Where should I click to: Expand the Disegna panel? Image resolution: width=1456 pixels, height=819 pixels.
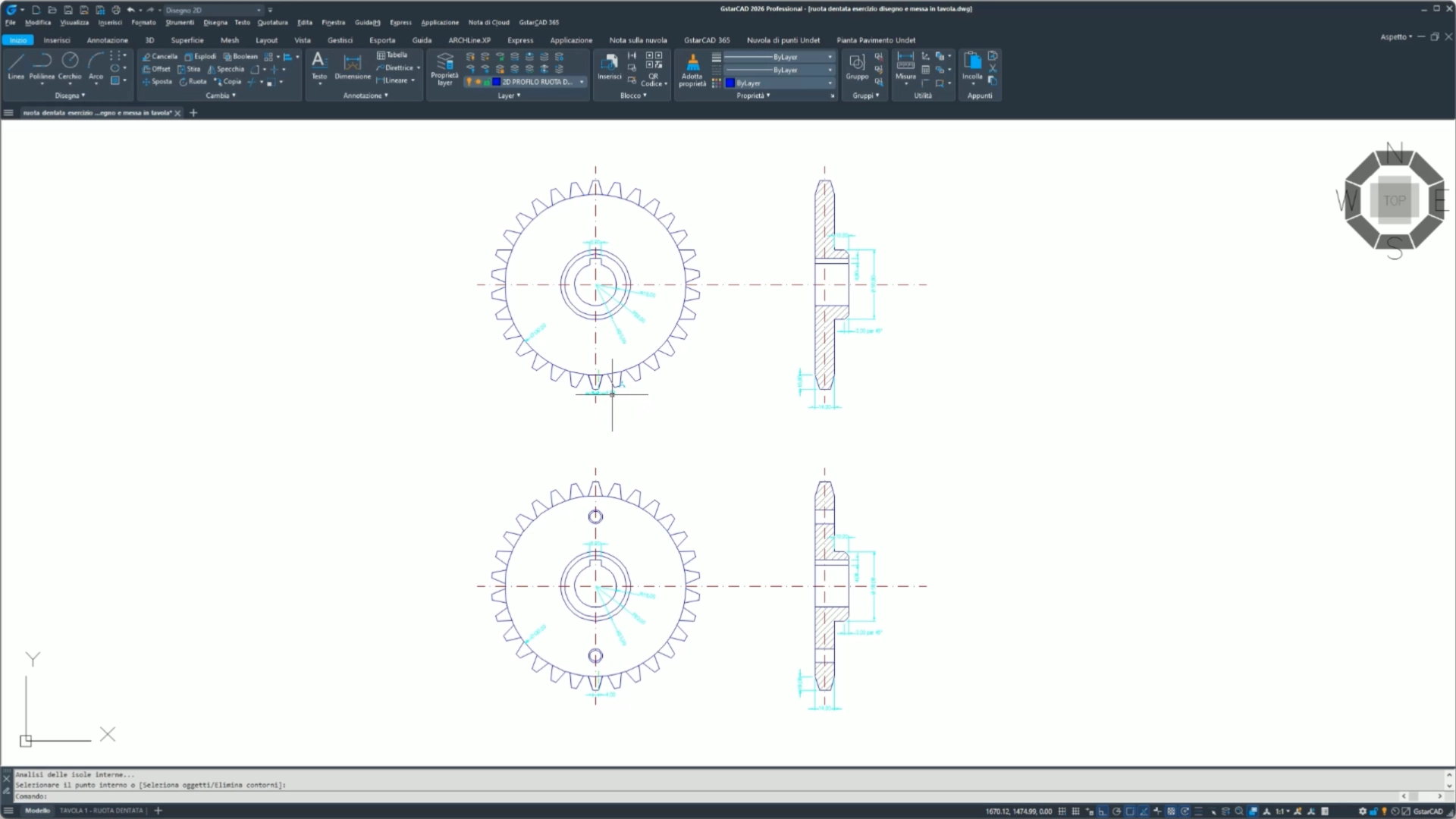pyautogui.click(x=70, y=96)
